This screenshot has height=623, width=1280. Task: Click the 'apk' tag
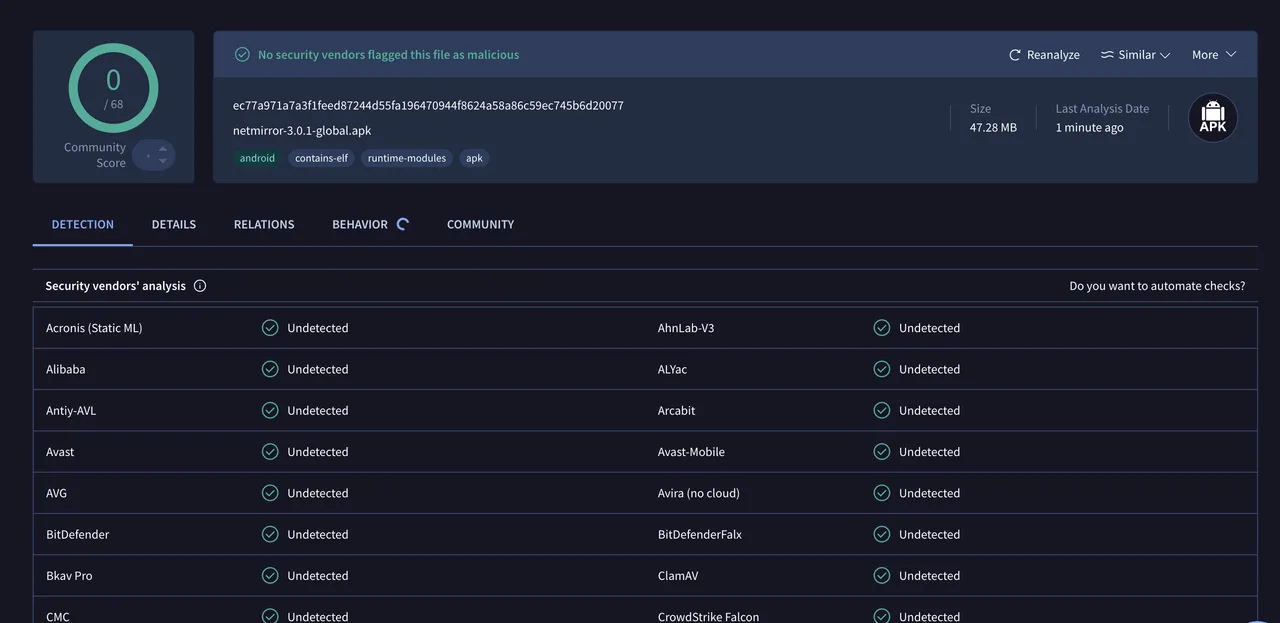click(474, 158)
